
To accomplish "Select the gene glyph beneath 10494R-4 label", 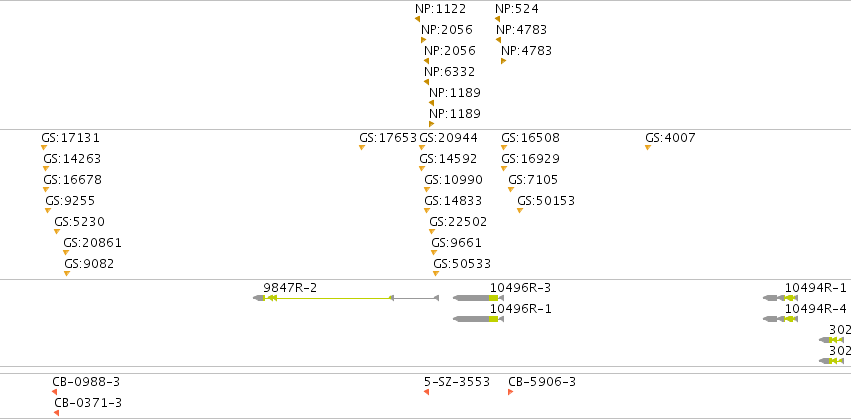I will click(780, 319).
